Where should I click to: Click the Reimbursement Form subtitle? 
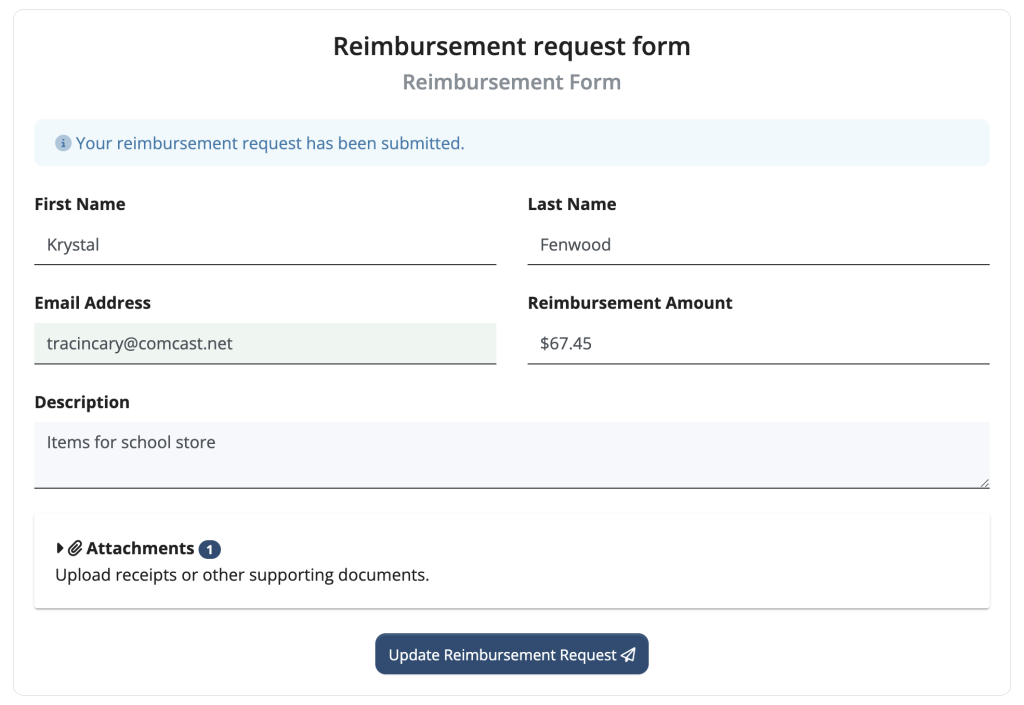(512, 82)
